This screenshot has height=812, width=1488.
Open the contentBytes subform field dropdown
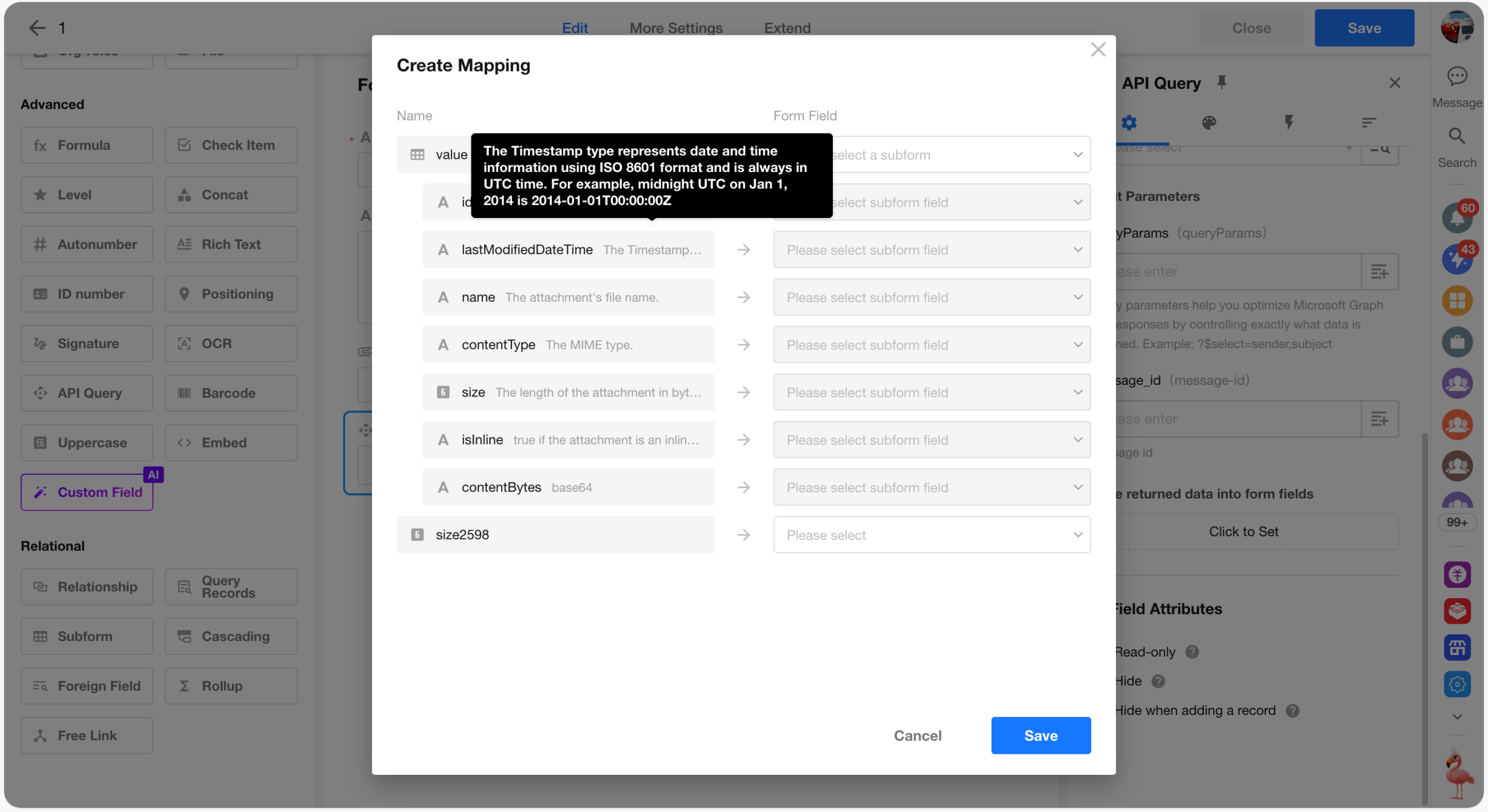[931, 488]
